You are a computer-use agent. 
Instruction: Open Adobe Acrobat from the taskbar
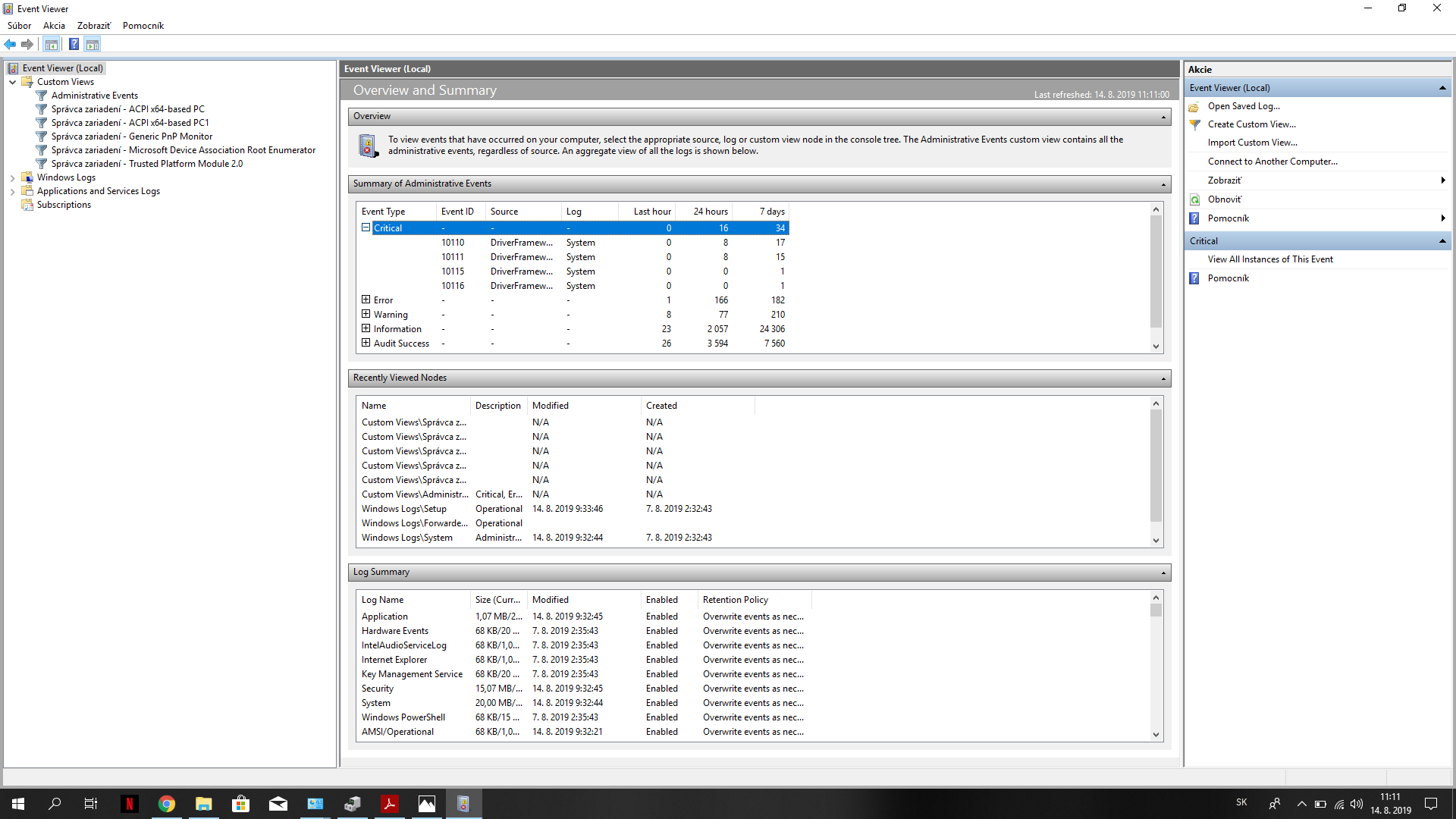click(390, 804)
